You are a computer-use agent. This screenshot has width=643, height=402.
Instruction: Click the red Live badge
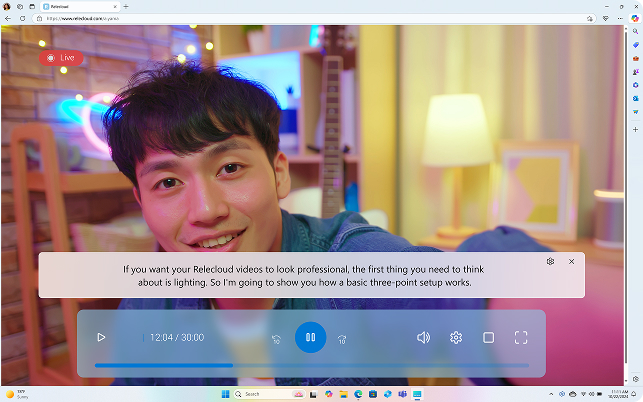click(61, 58)
